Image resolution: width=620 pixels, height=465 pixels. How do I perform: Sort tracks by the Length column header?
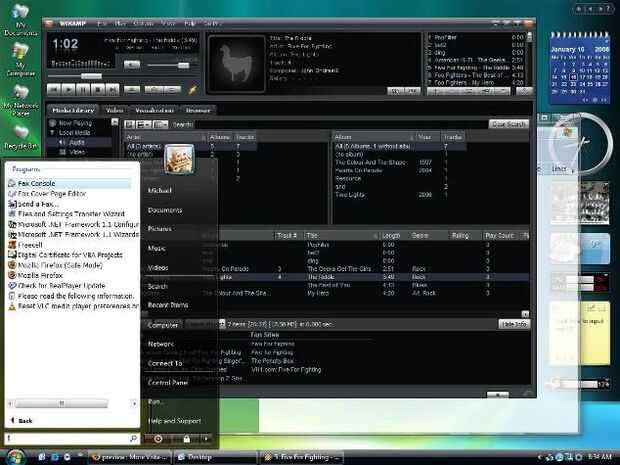(393, 236)
